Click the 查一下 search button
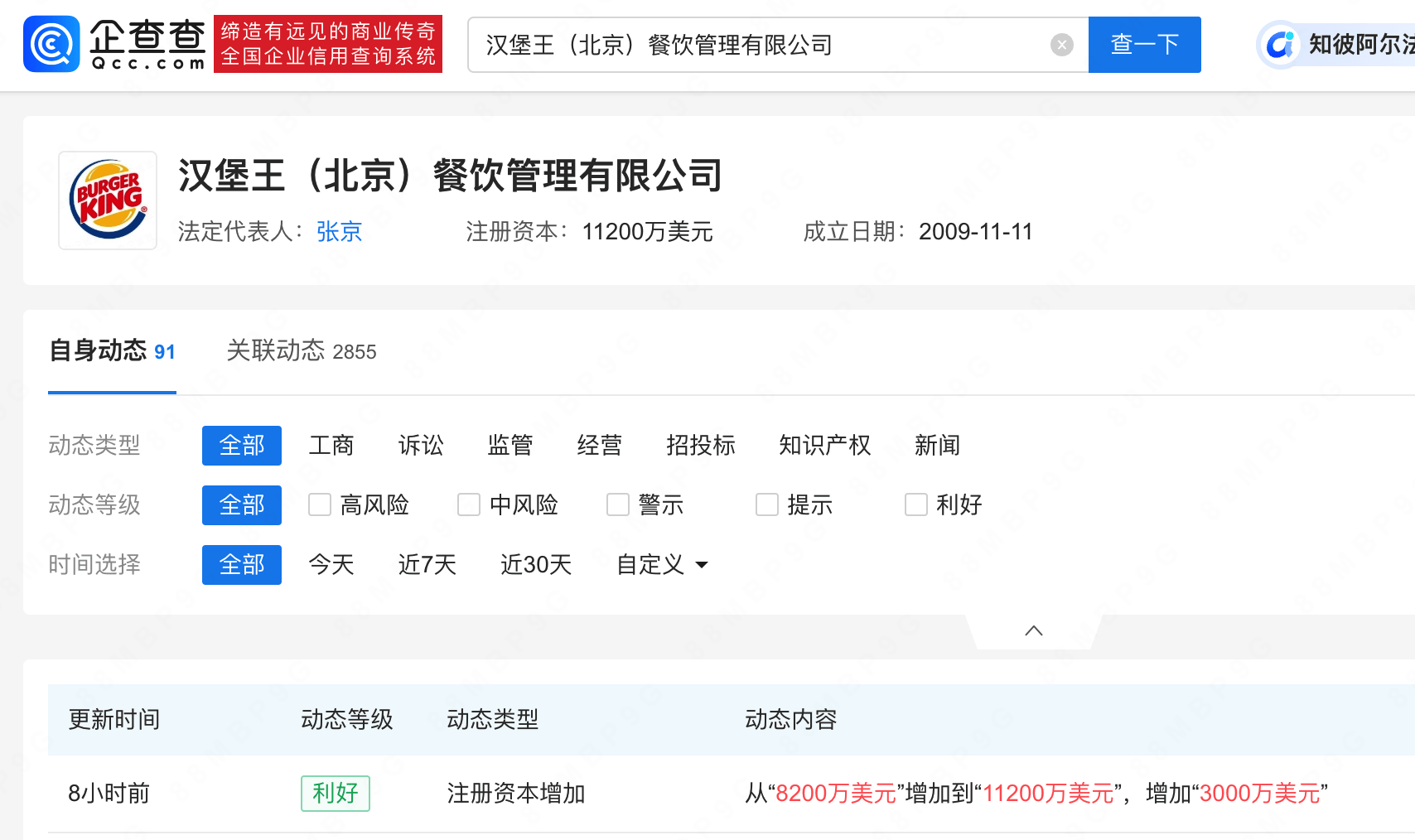Image resolution: width=1415 pixels, height=840 pixels. 1144,45
